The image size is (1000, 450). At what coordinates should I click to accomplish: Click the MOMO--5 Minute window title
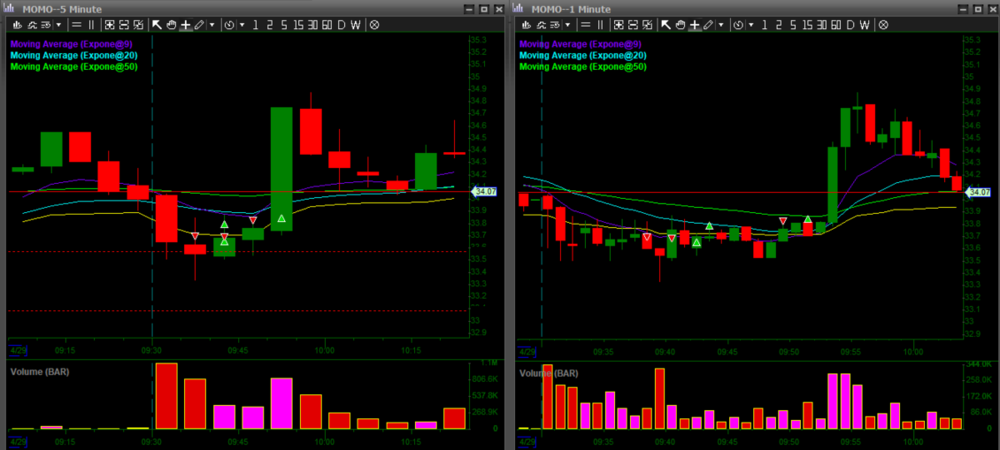point(59,8)
